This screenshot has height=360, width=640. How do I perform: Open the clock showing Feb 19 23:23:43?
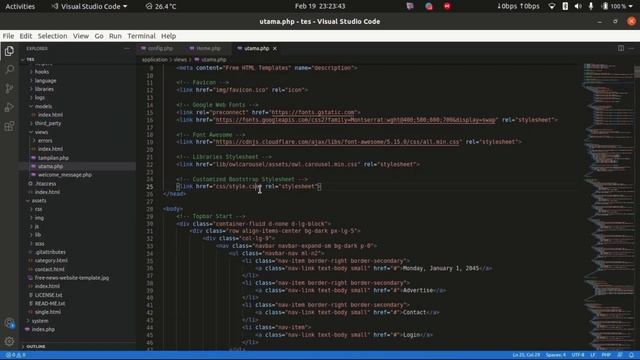320,6
